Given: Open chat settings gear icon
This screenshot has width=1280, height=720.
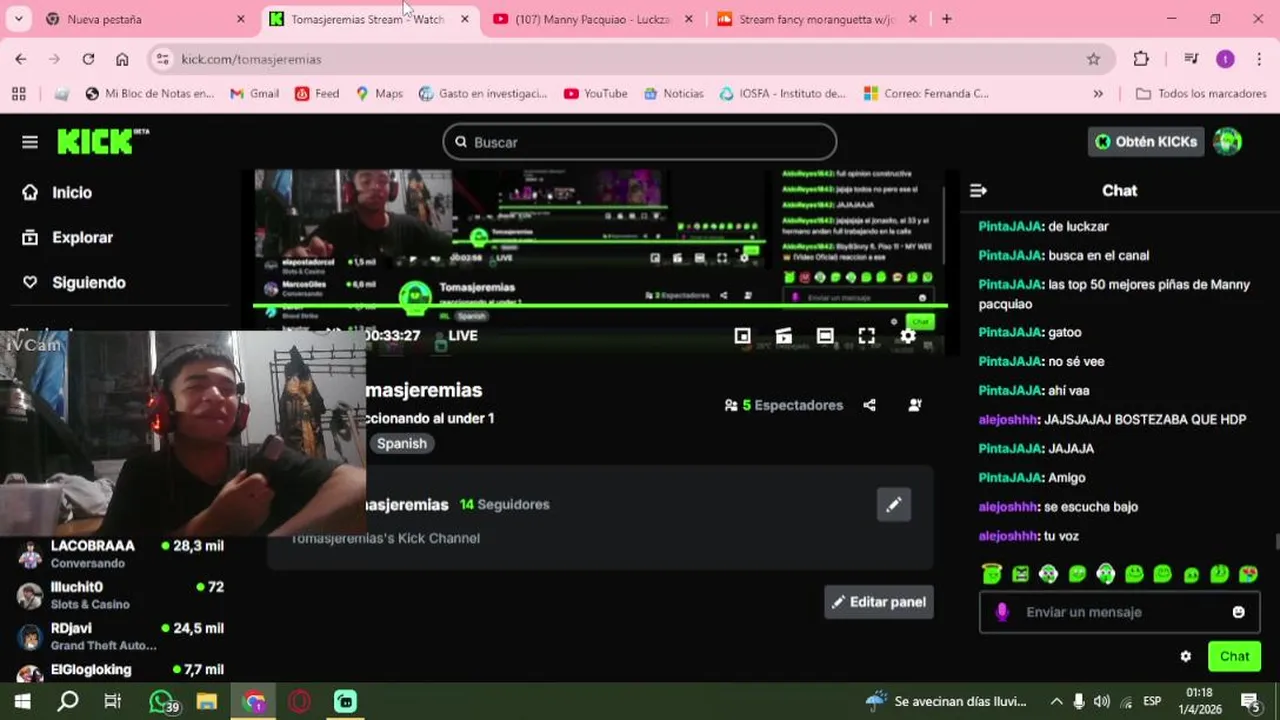Looking at the screenshot, I should (x=1186, y=657).
